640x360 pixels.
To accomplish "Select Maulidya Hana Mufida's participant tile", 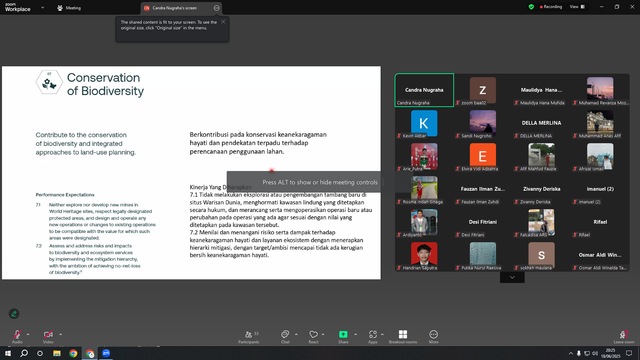I will (x=541, y=90).
